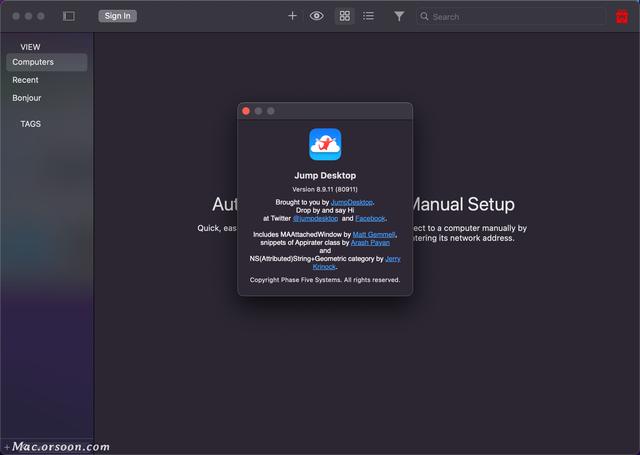The width and height of the screenshot is (640, 455).
Task: Click the plus icon at sidebar bottom
Action: point(6,446)
